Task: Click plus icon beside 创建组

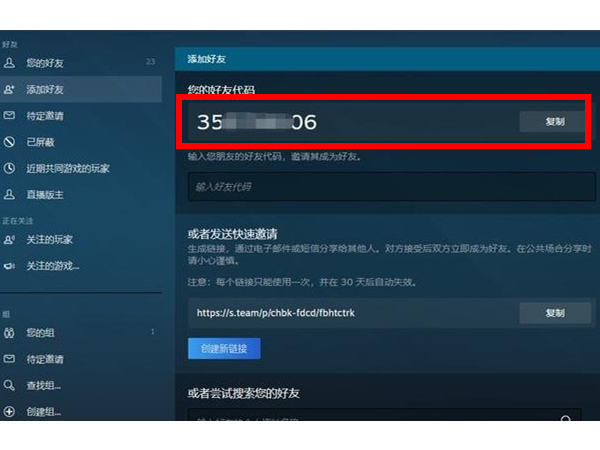Action: [10, 411]
